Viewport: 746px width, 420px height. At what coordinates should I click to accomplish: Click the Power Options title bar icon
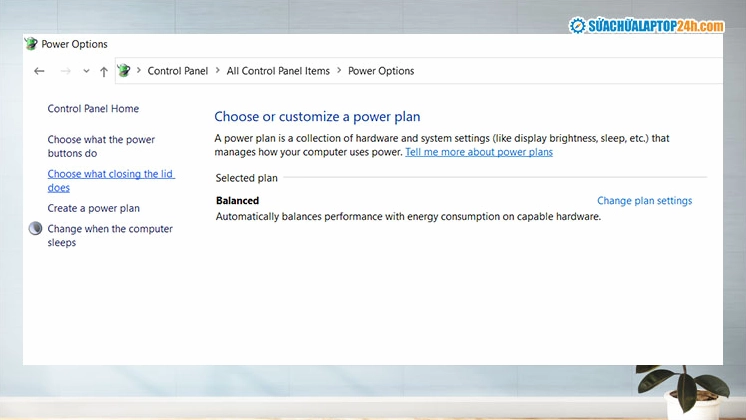pyautogui.click(x=31, y=44)
